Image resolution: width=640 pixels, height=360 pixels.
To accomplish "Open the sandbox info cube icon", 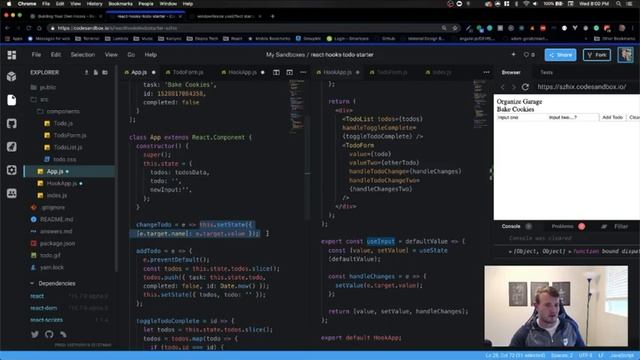I will [x=11, y=76].
